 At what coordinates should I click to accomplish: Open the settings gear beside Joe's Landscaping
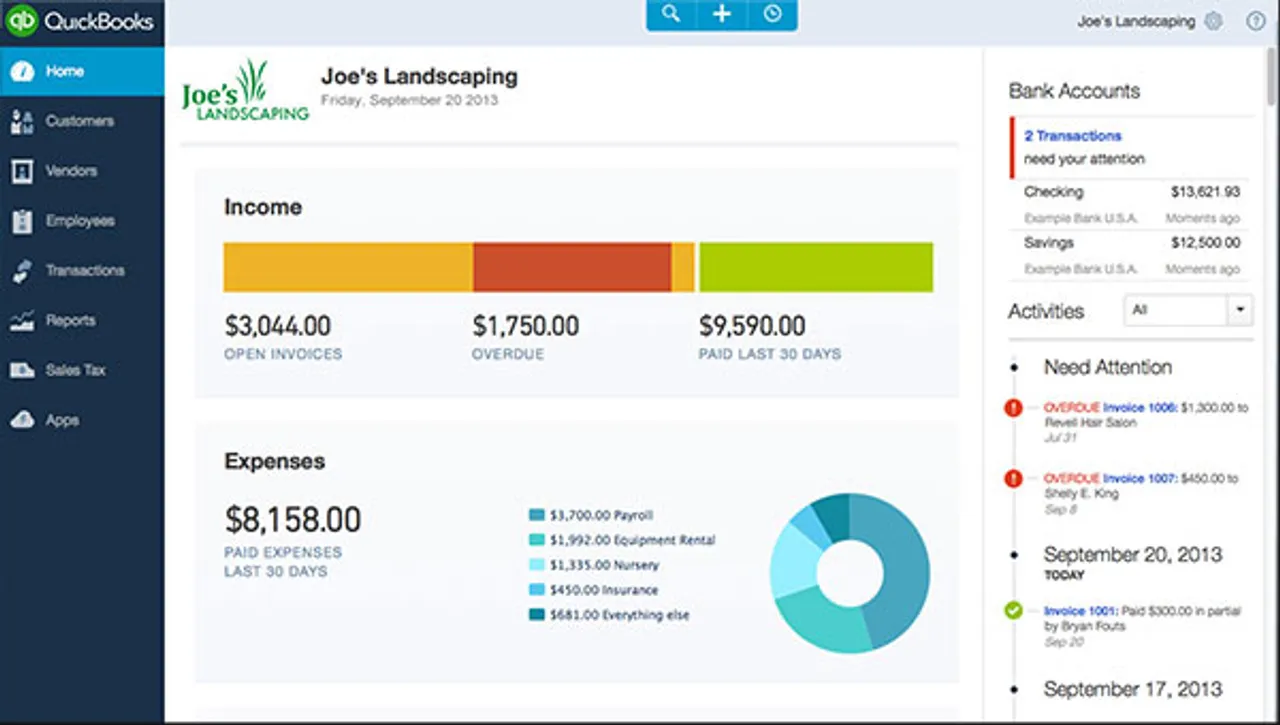pyautogui.click(x=1213, y=21)
